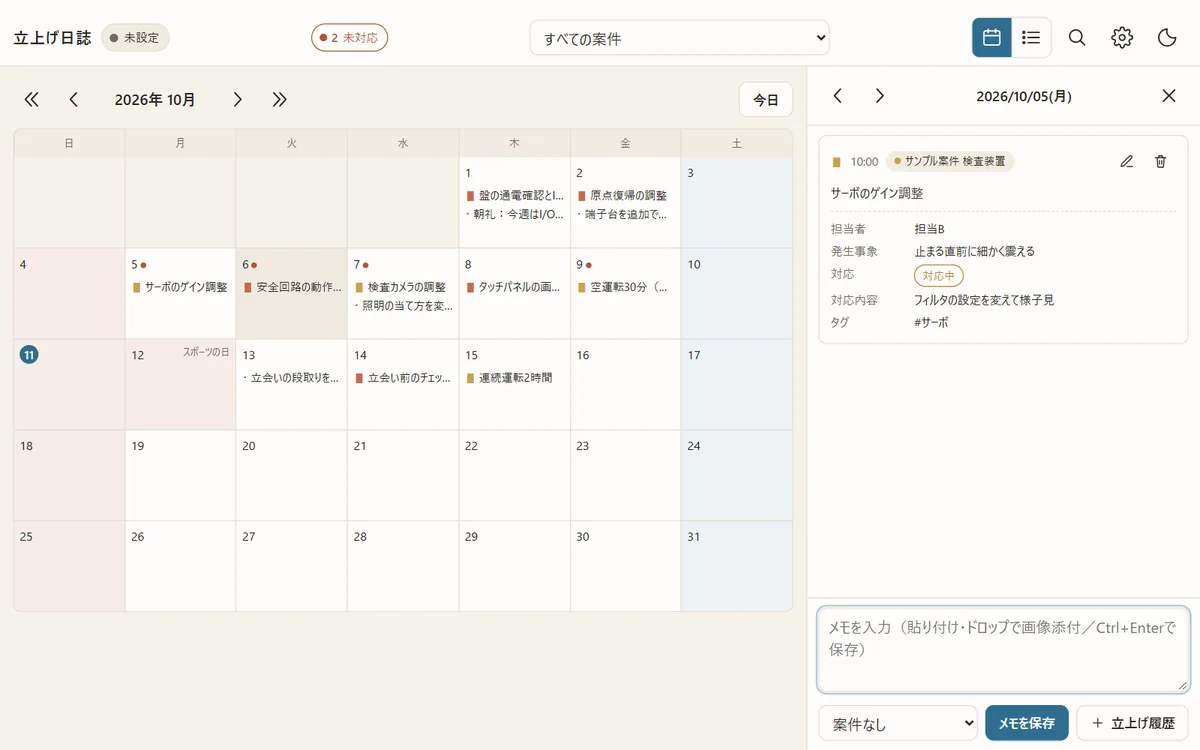
Task: Select October 31 calendar cell
Action: pos(737,566)
